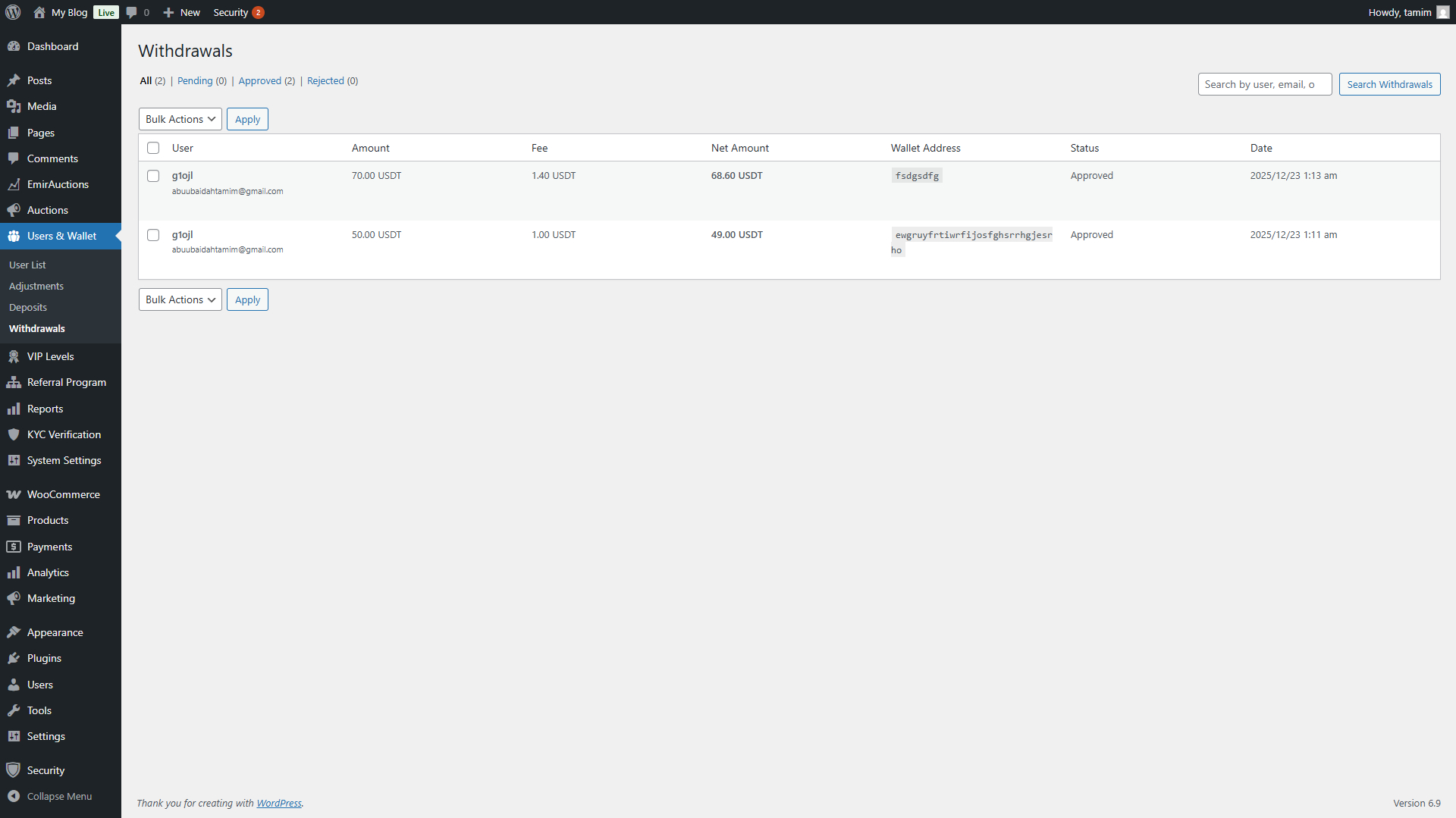1456x818 pixels.
Task: Click the comments bubble icon in admin bar
Action: 132,12
